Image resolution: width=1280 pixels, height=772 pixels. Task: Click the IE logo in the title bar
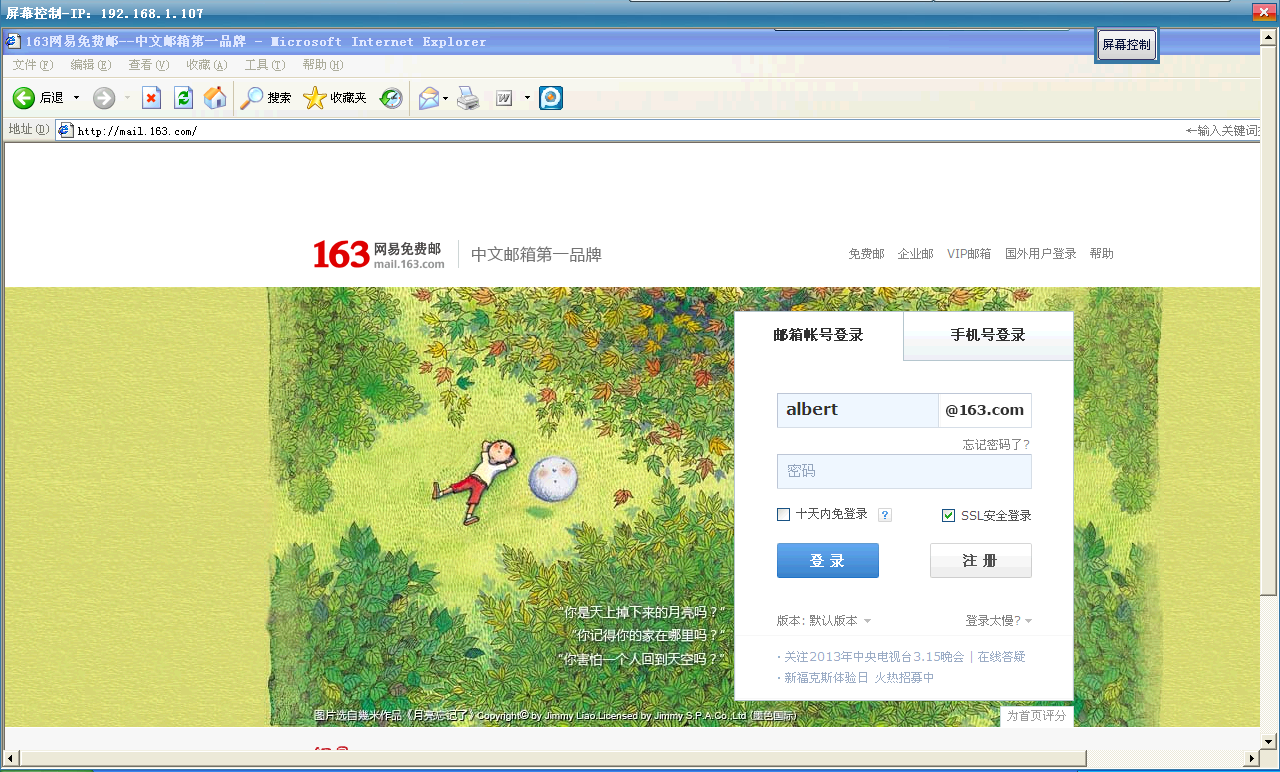[x=12, y=41]
